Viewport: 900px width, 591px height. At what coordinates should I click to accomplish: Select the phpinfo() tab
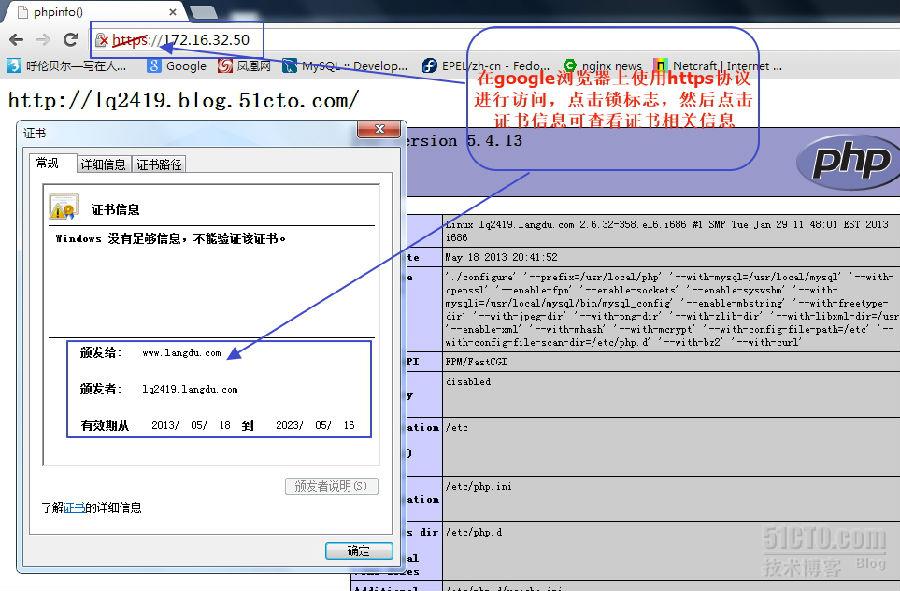[x=95, y=11]
